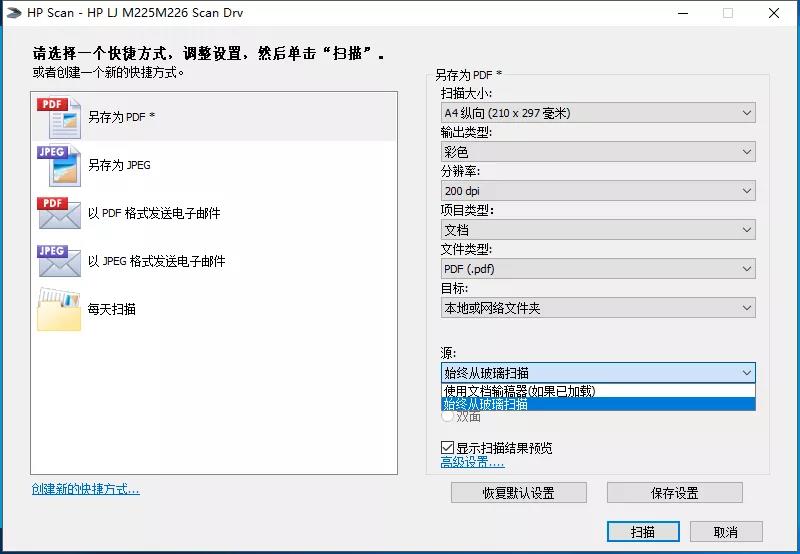Click the 扫描 button
The image size is (800, 554).
pos(643,532)
